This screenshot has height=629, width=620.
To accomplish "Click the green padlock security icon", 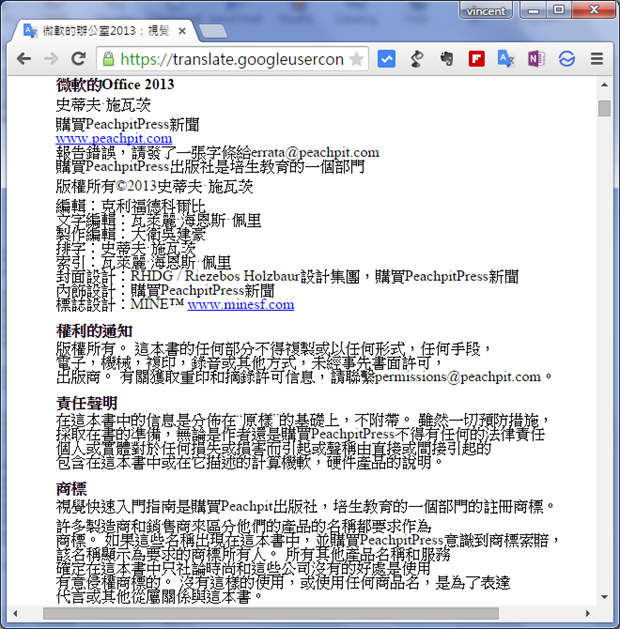I will tap(108, 59).
